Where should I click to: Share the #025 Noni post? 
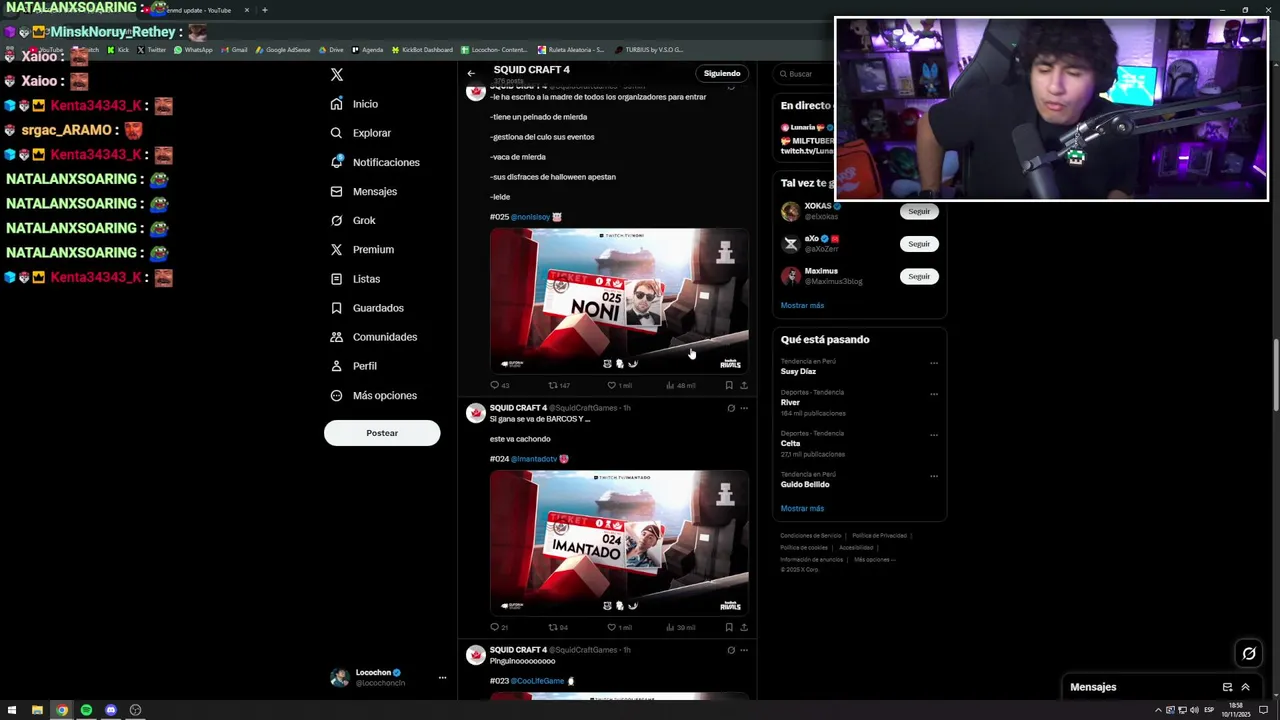(744, 385)
